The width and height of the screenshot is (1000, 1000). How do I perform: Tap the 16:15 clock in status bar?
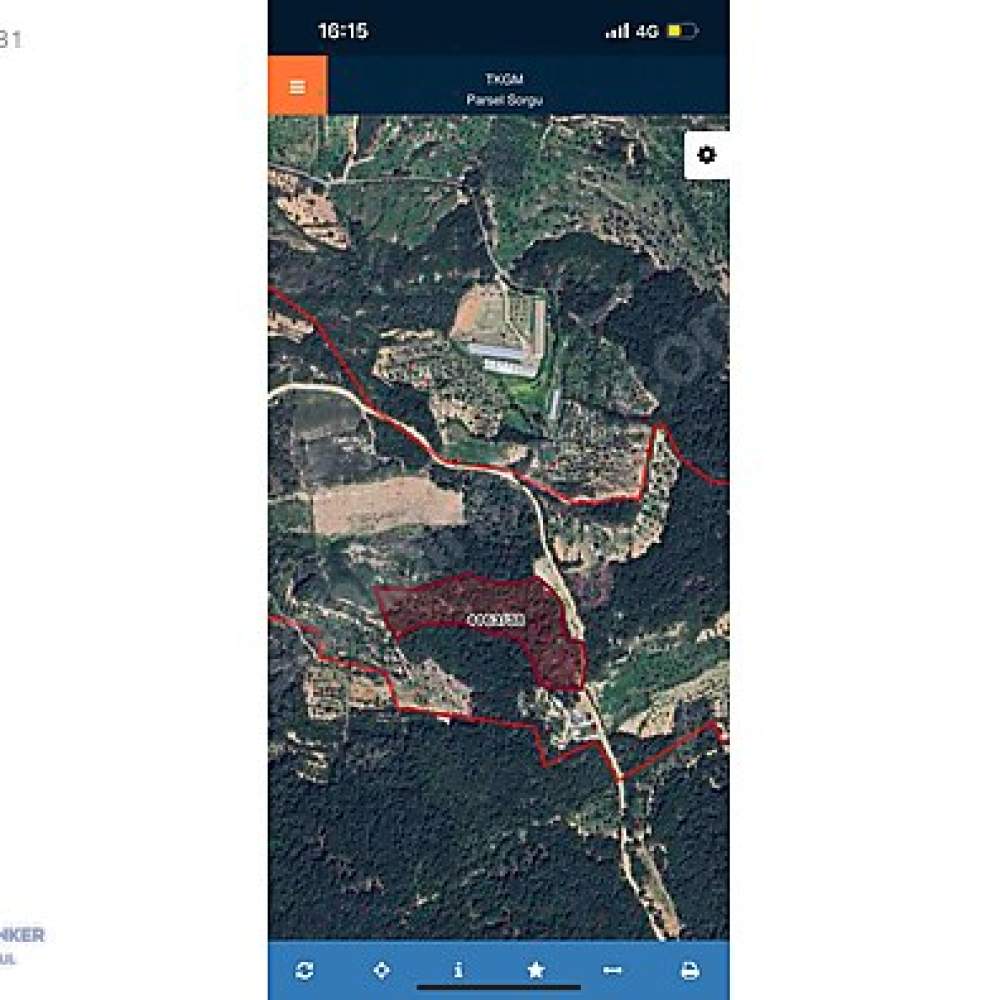[343, 31]
